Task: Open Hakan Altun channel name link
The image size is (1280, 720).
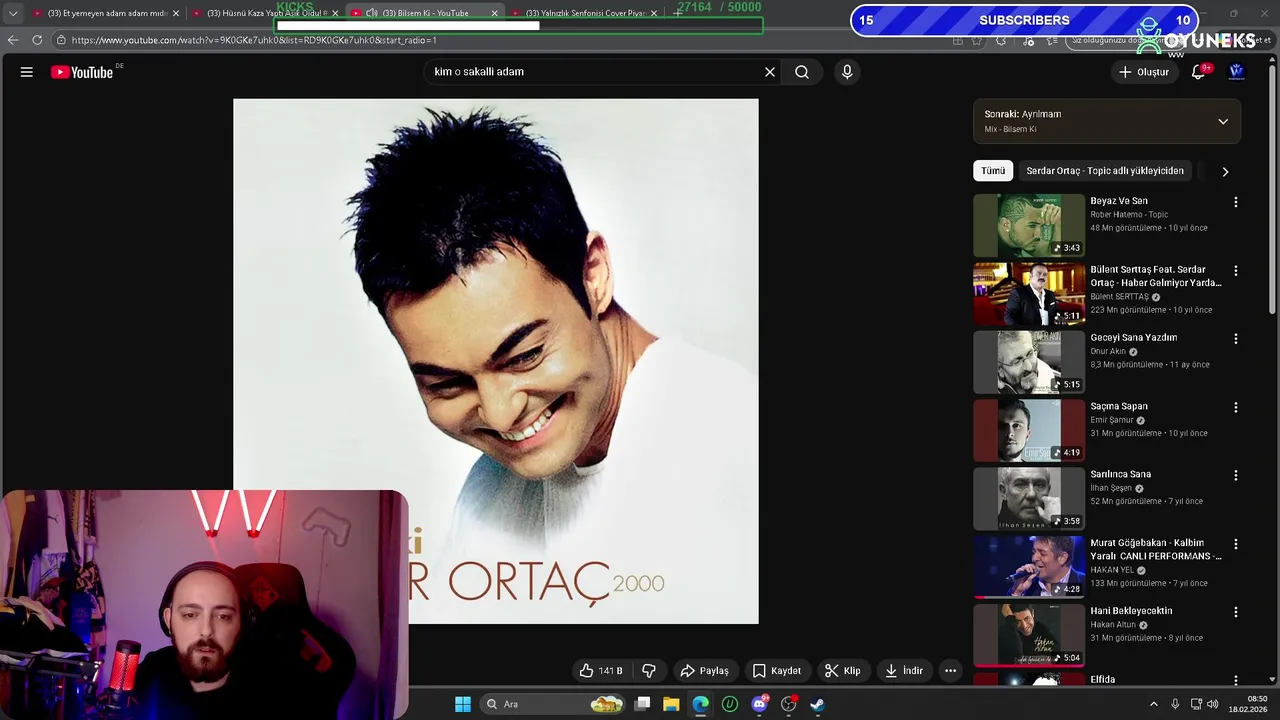Action: coord(1113,625)
